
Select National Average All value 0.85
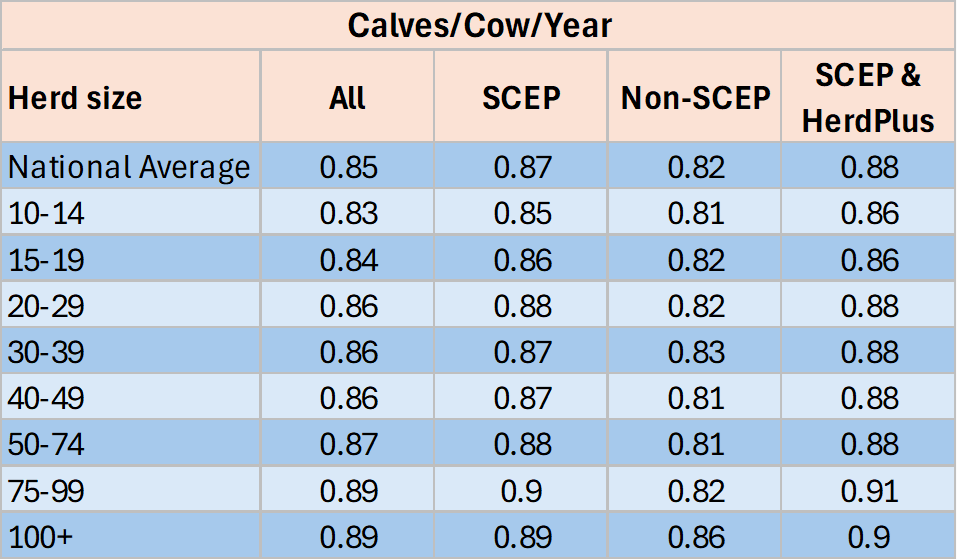[348, 167]
